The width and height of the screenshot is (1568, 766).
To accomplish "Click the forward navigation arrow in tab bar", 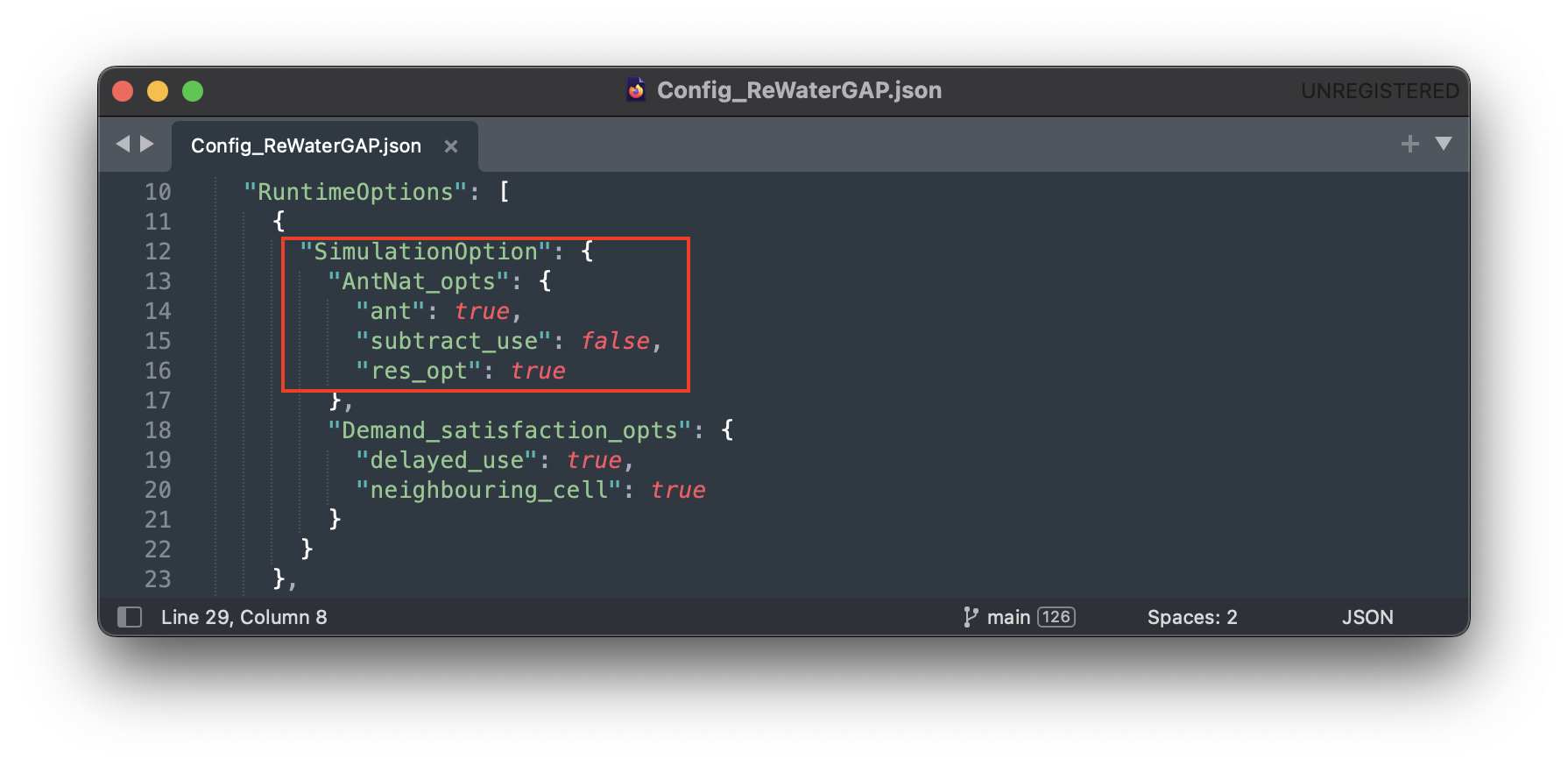I will coord(147,144).
